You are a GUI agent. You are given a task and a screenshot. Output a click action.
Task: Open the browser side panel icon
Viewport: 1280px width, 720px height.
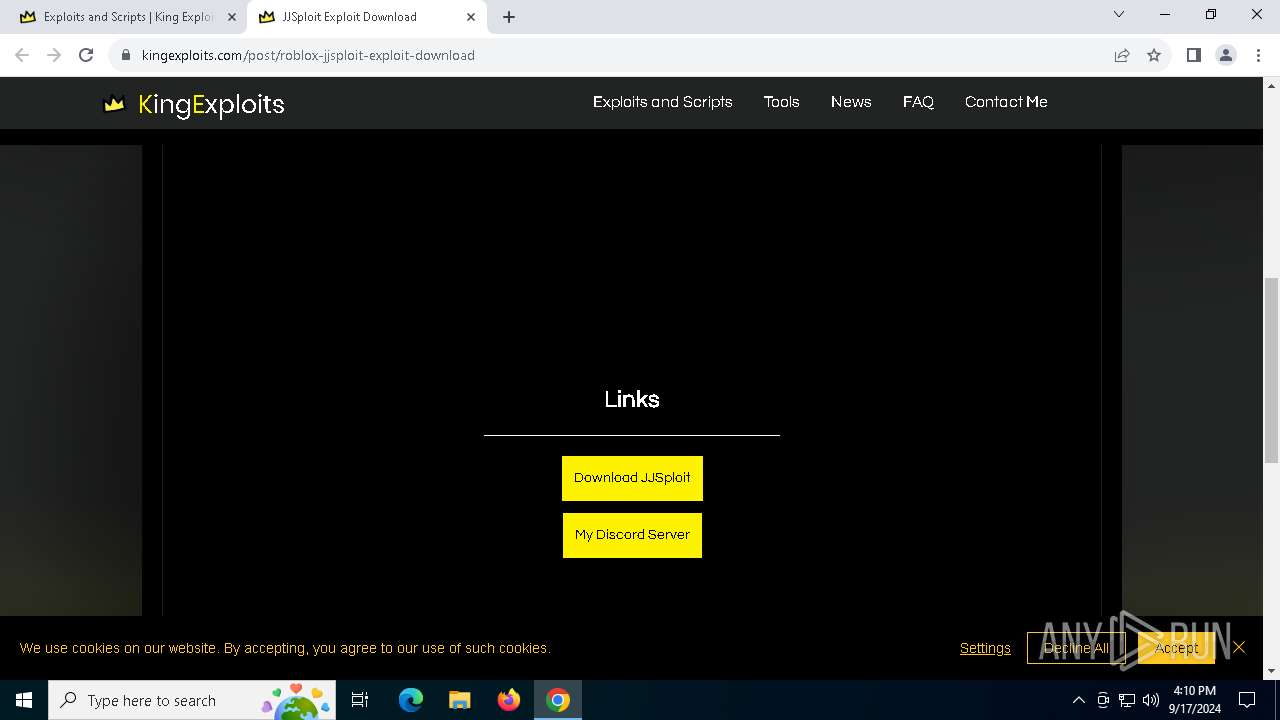[1193, 55]
